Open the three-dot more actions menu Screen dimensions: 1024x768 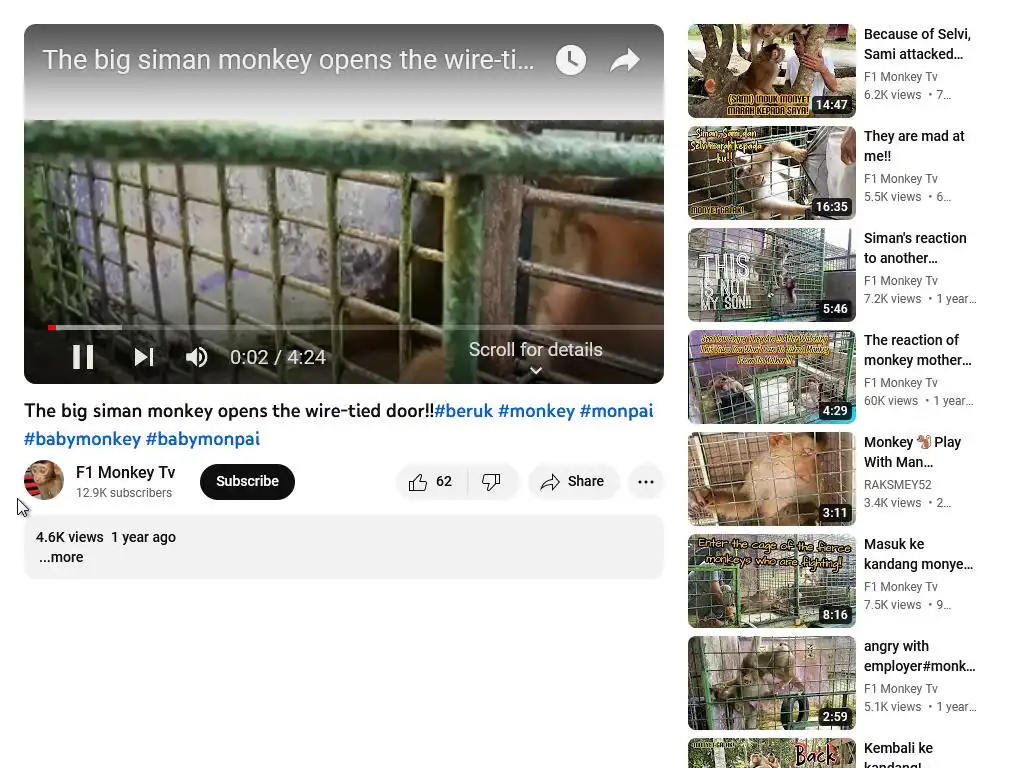646,482
